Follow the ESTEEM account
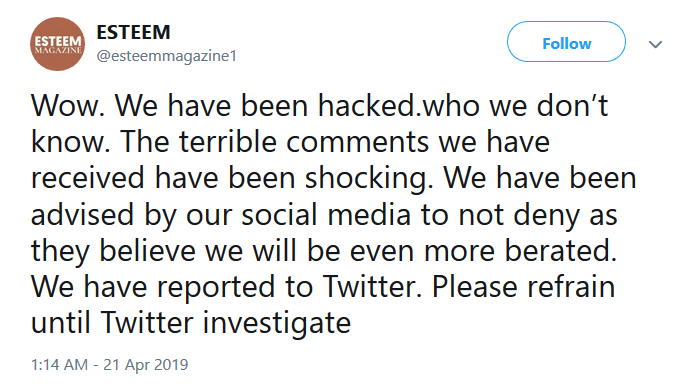This screenshot has width=680, height=384. (566, 42)
